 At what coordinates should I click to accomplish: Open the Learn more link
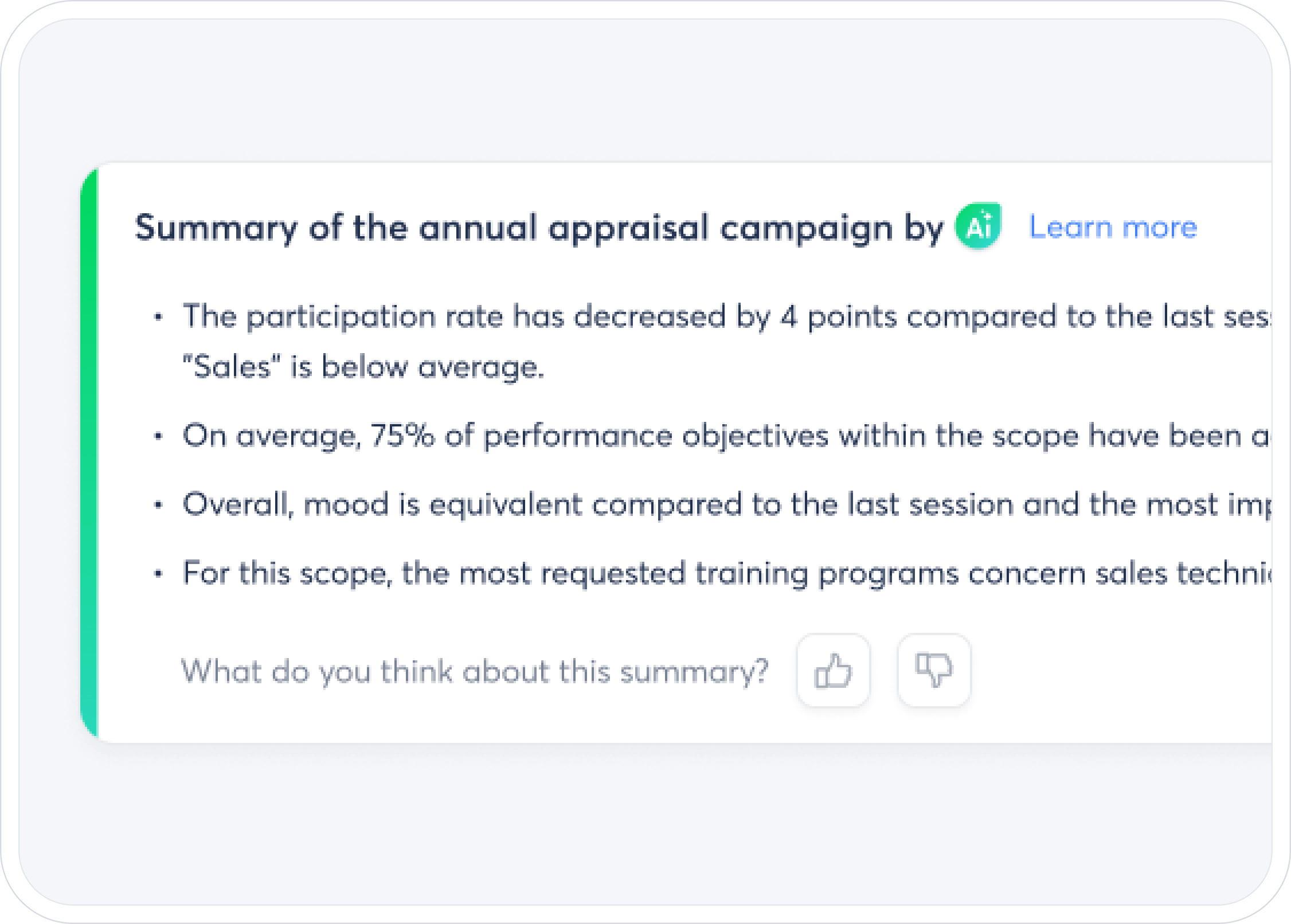coord(1113,227)
